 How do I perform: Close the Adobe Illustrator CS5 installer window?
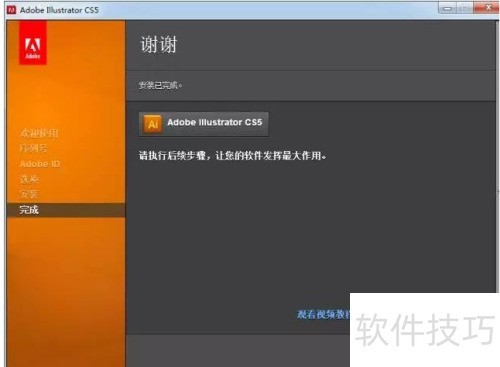[486, 8]
